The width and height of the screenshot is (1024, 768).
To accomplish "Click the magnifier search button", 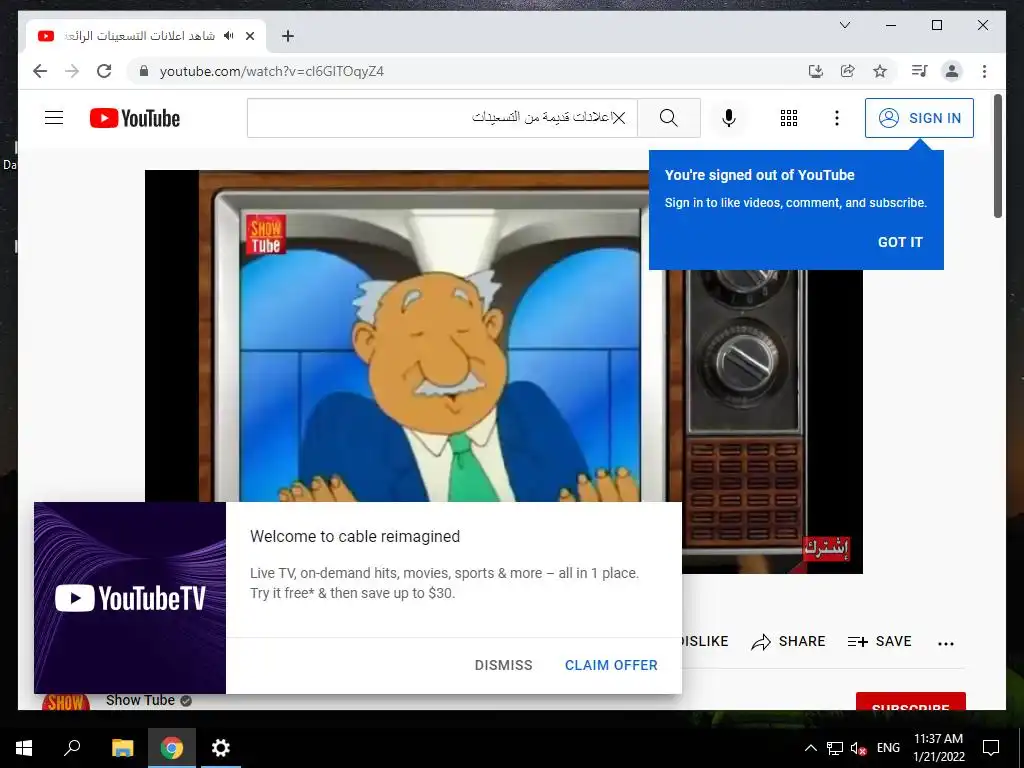I will pos(669,118).
